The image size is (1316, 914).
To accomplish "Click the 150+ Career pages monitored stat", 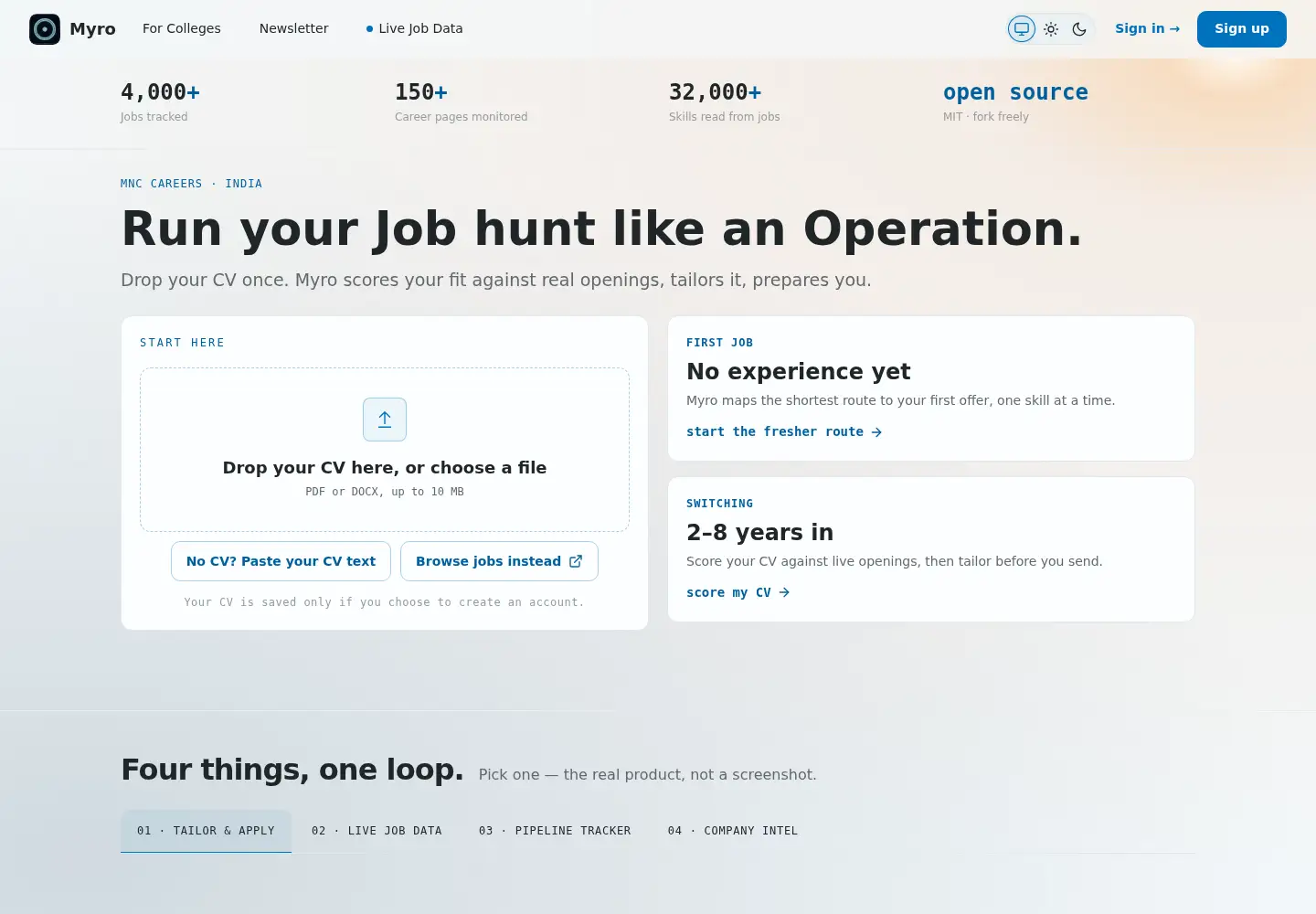I will tap(462, 101).
